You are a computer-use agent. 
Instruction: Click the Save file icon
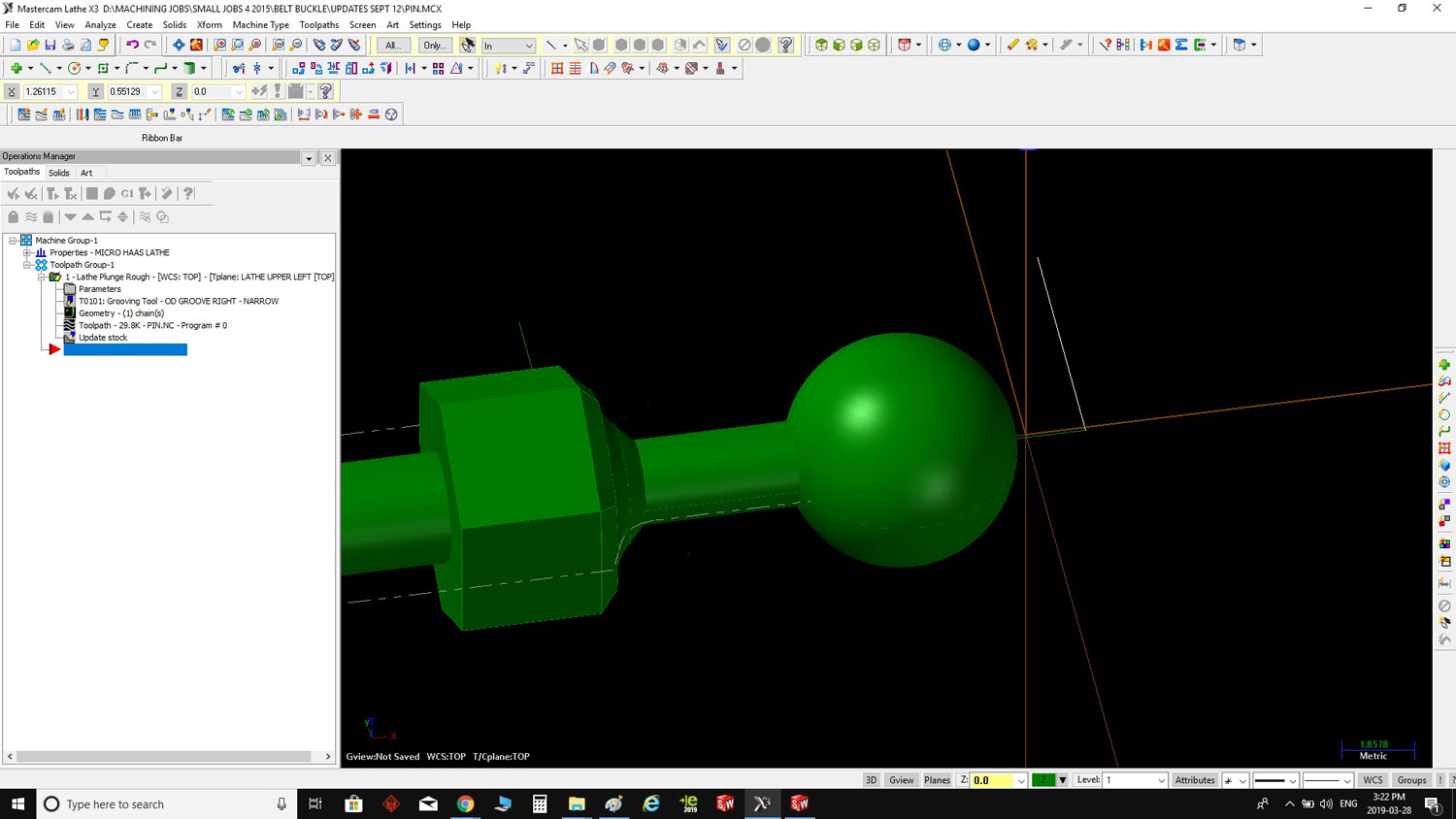[x=50, y=45]
